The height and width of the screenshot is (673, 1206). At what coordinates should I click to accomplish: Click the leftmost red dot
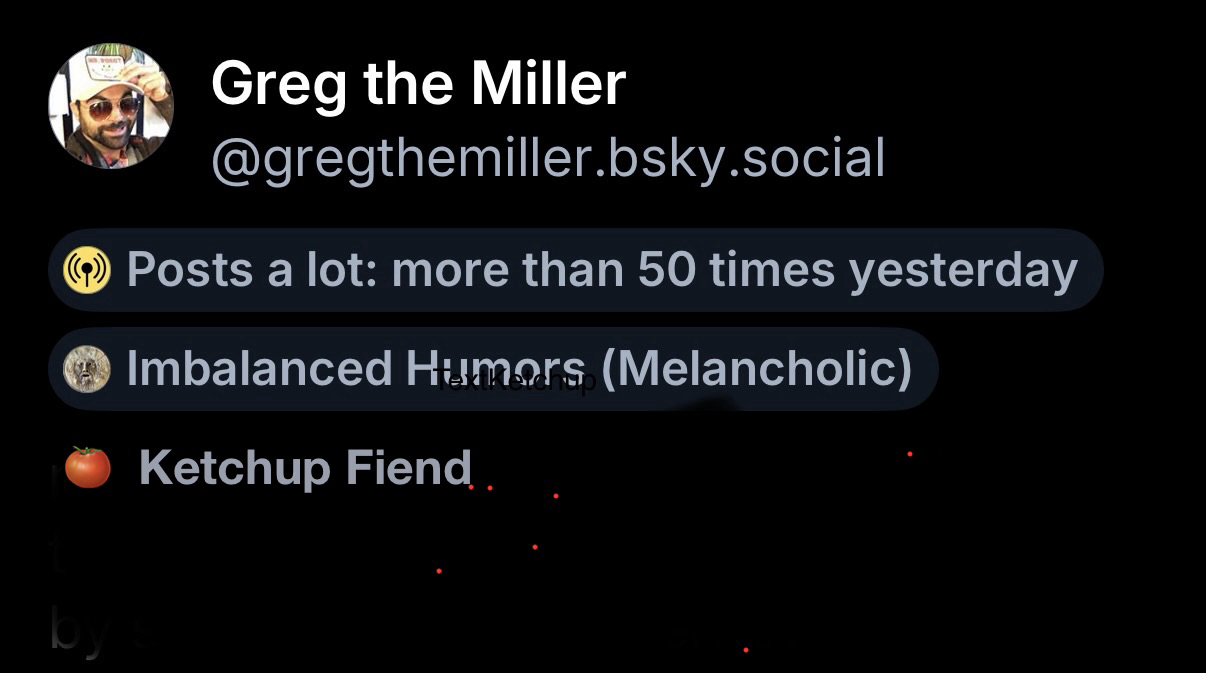(x=439, y=571)
